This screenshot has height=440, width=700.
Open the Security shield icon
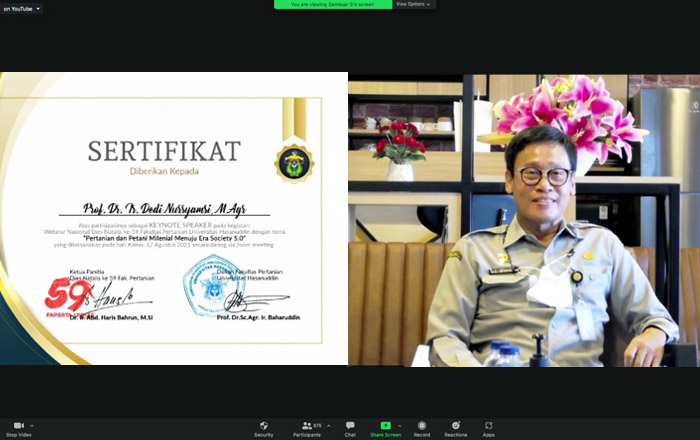click(264, 425)
